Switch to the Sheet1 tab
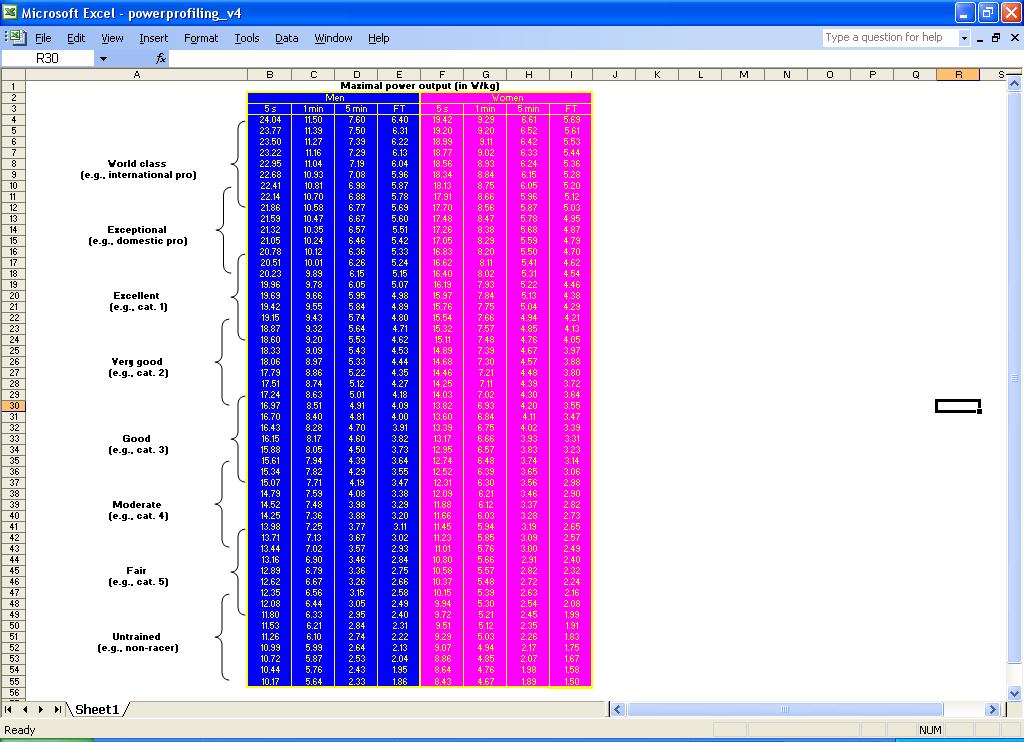The width and height of the screenshot is (1024, 742). [97, 709]
